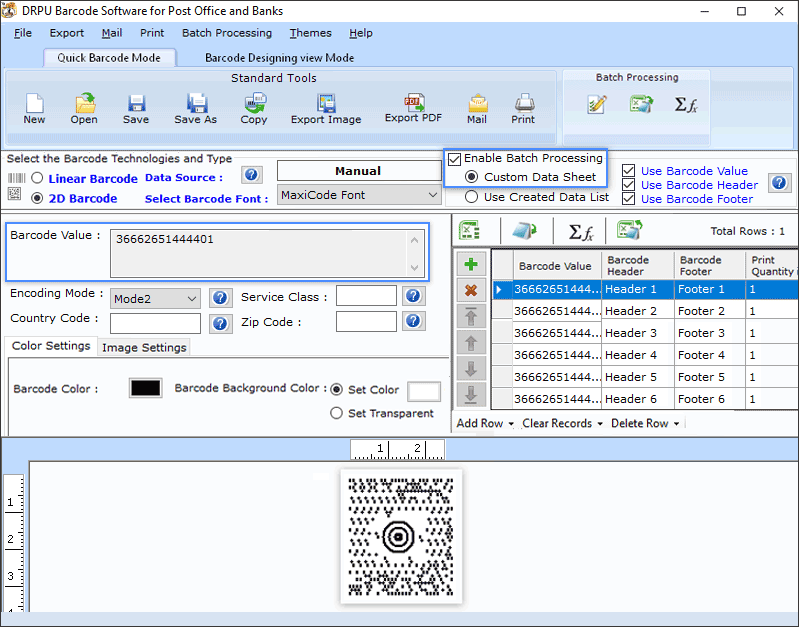Click the help icon next to Zip Code
This screenshot has width=799, height=627.
pyautogui.click(x=413, y=321)
